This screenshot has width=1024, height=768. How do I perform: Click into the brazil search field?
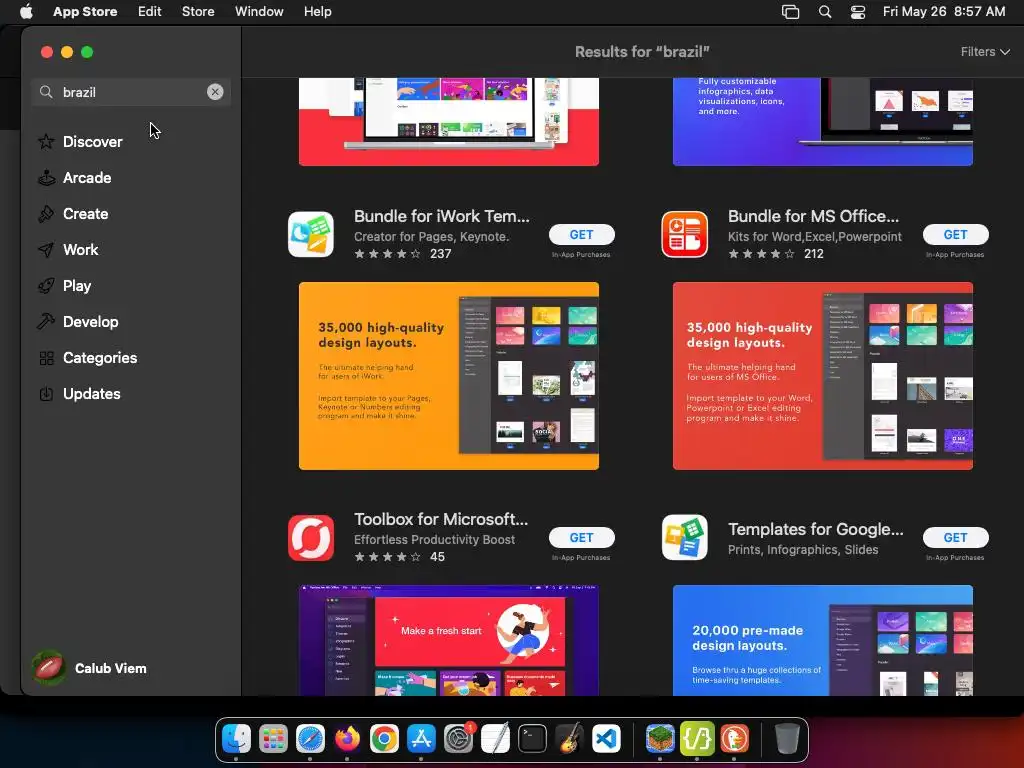tap(131, 92)
